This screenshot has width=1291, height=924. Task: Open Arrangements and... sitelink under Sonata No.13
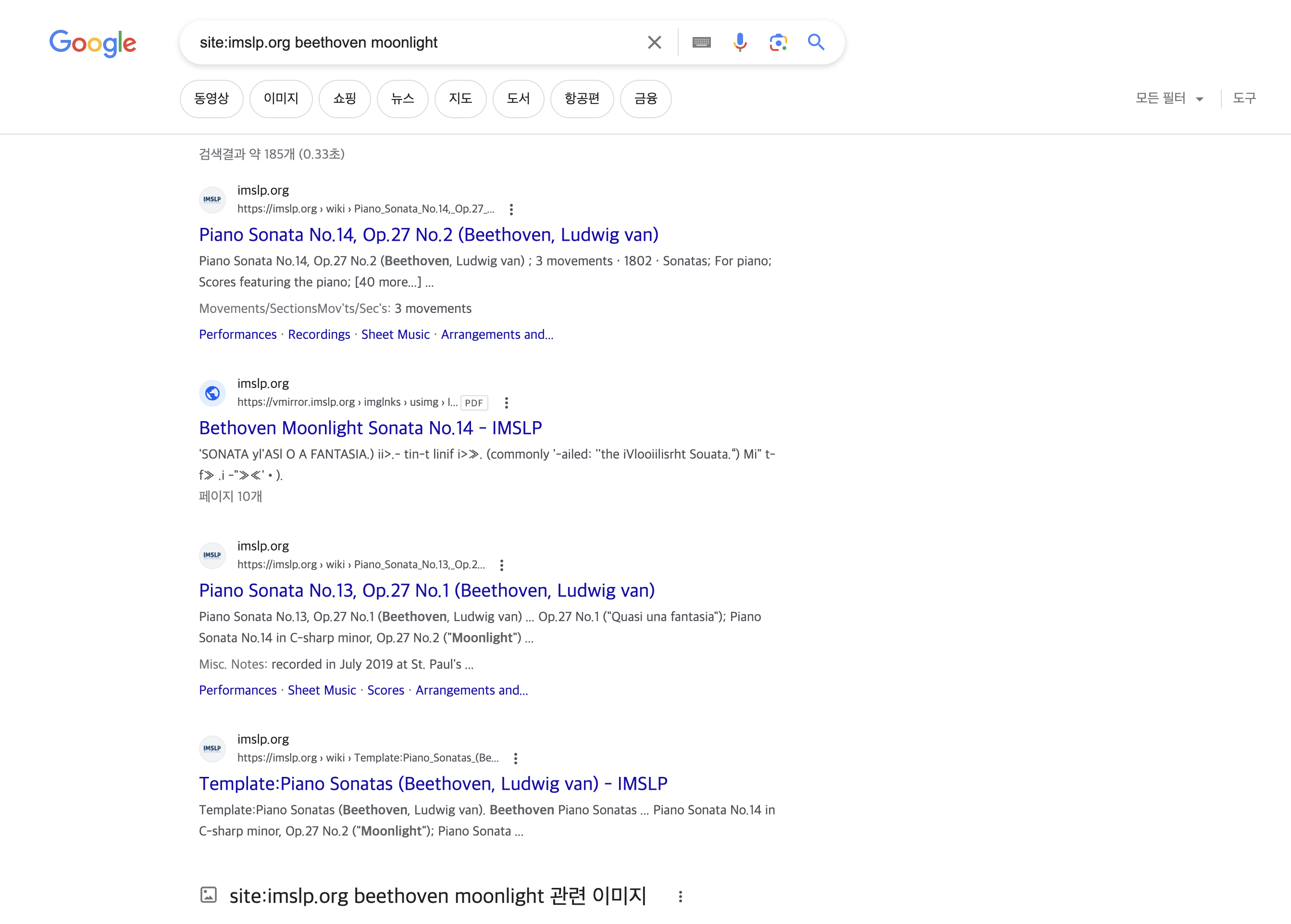[x=472, y=690]
